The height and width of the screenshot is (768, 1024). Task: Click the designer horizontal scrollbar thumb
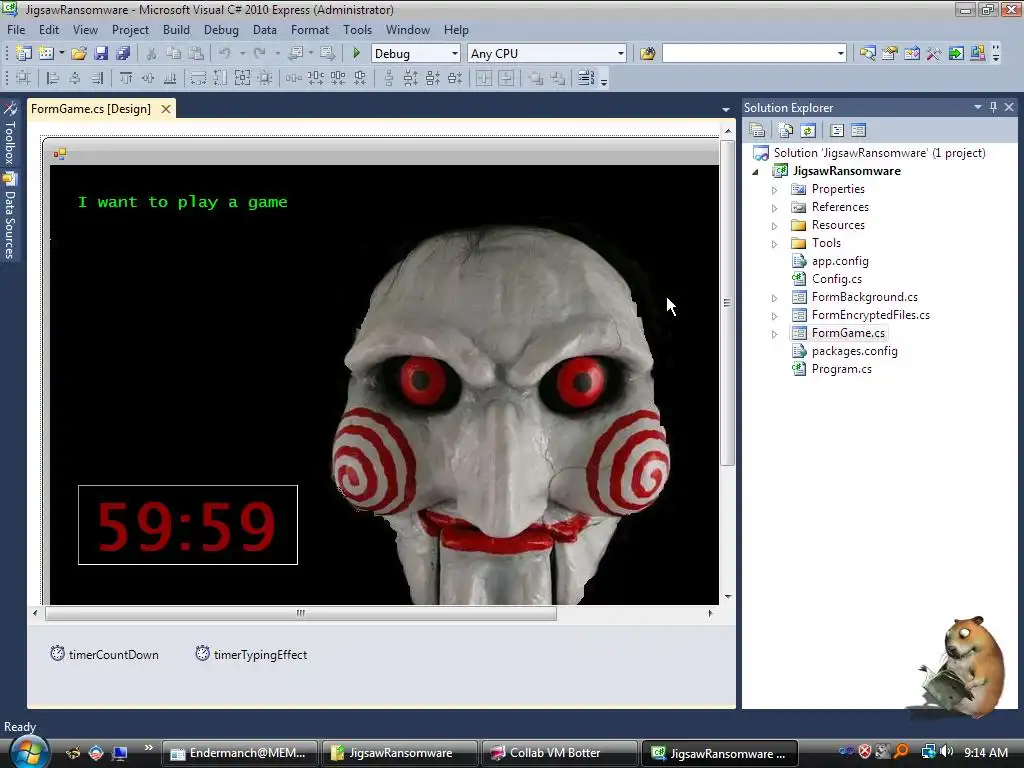click(x=301, y=613)
